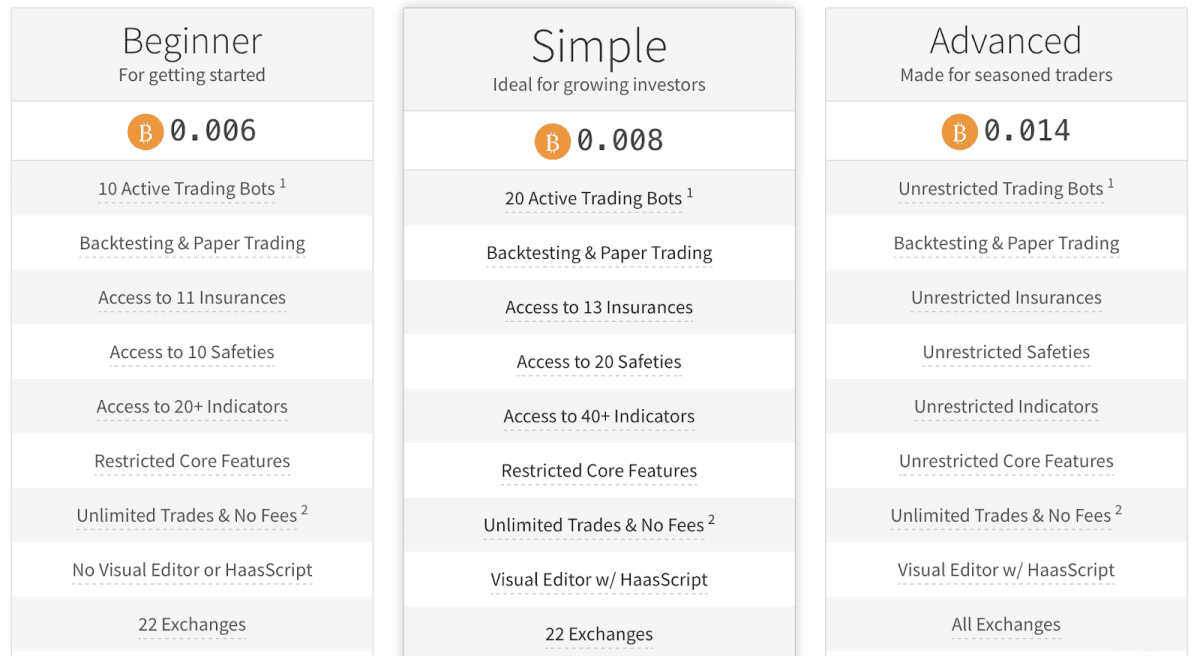Click the Beginner plan 0.006 price

click(213, 131)
